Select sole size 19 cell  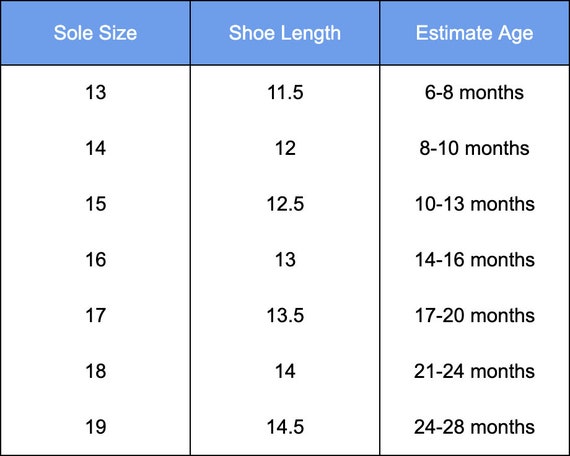click(96, 427)
